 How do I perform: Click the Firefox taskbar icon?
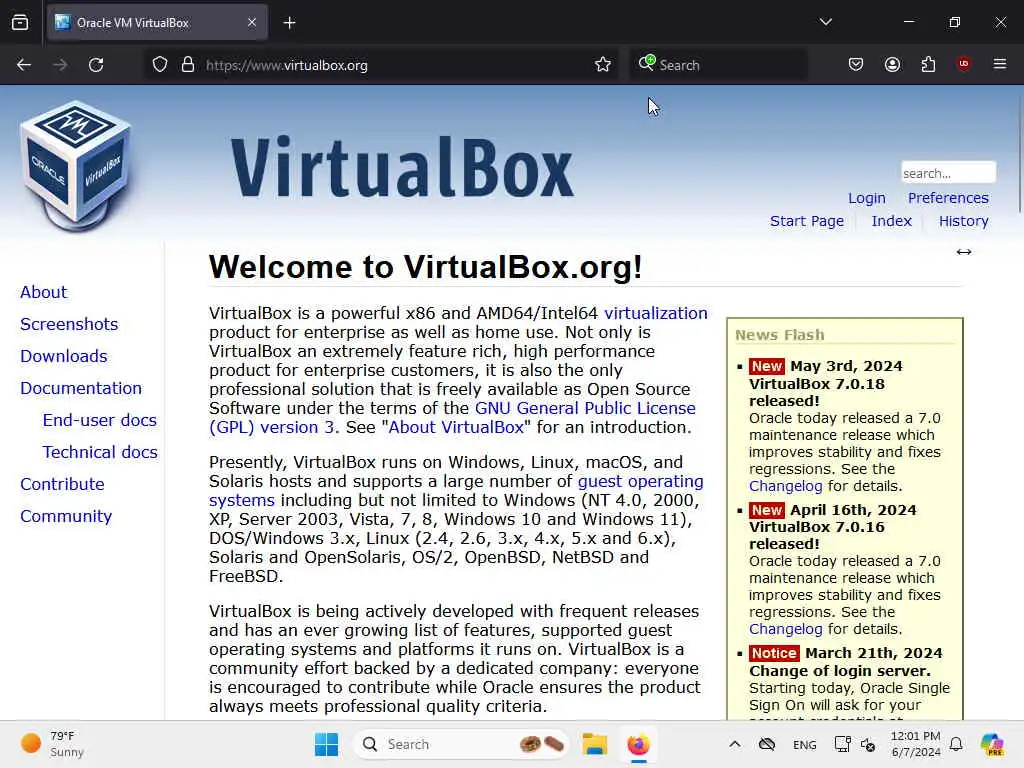point(638,744)
